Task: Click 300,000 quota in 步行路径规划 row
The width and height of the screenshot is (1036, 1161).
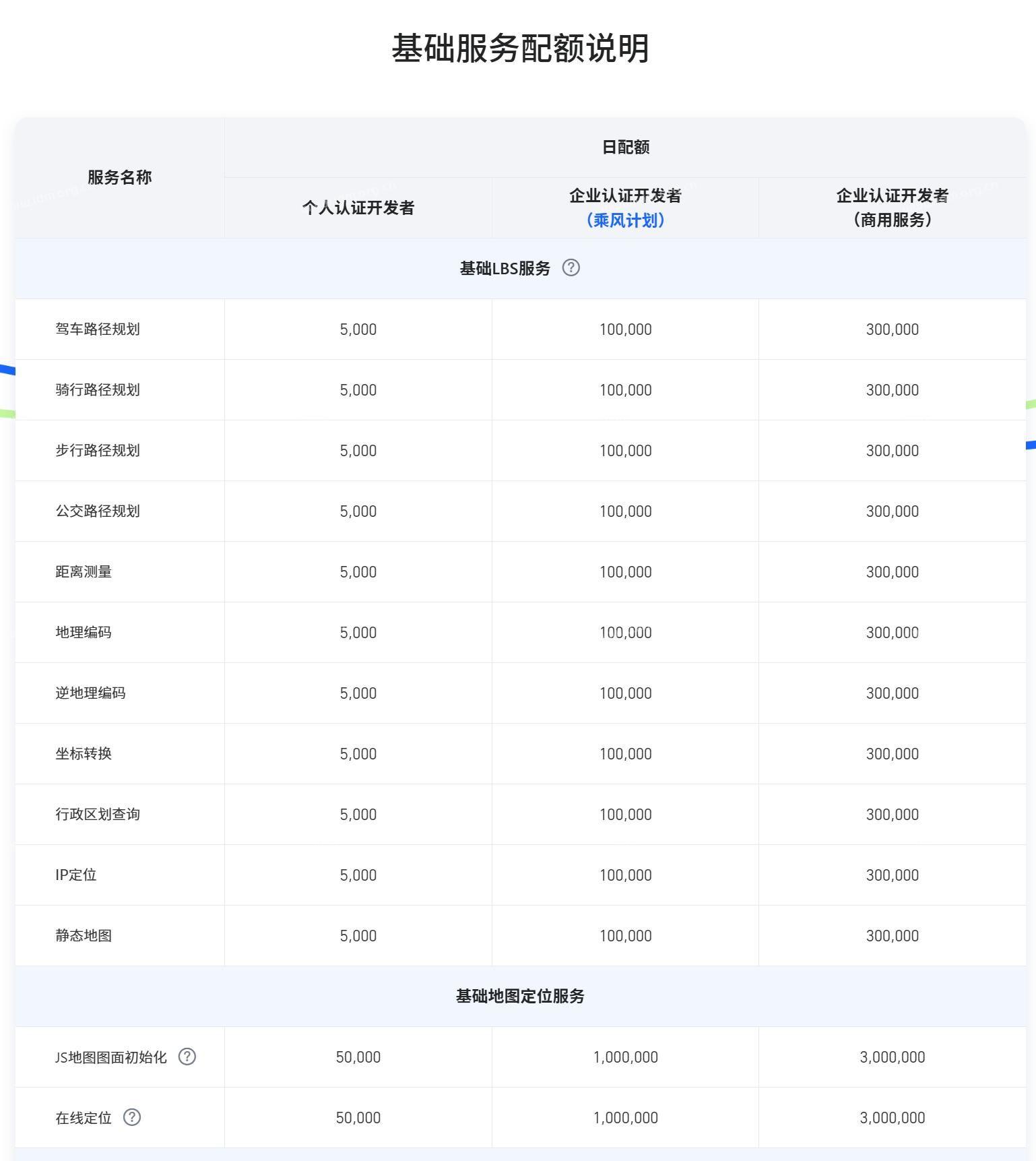Action: [x=893, y=451]
